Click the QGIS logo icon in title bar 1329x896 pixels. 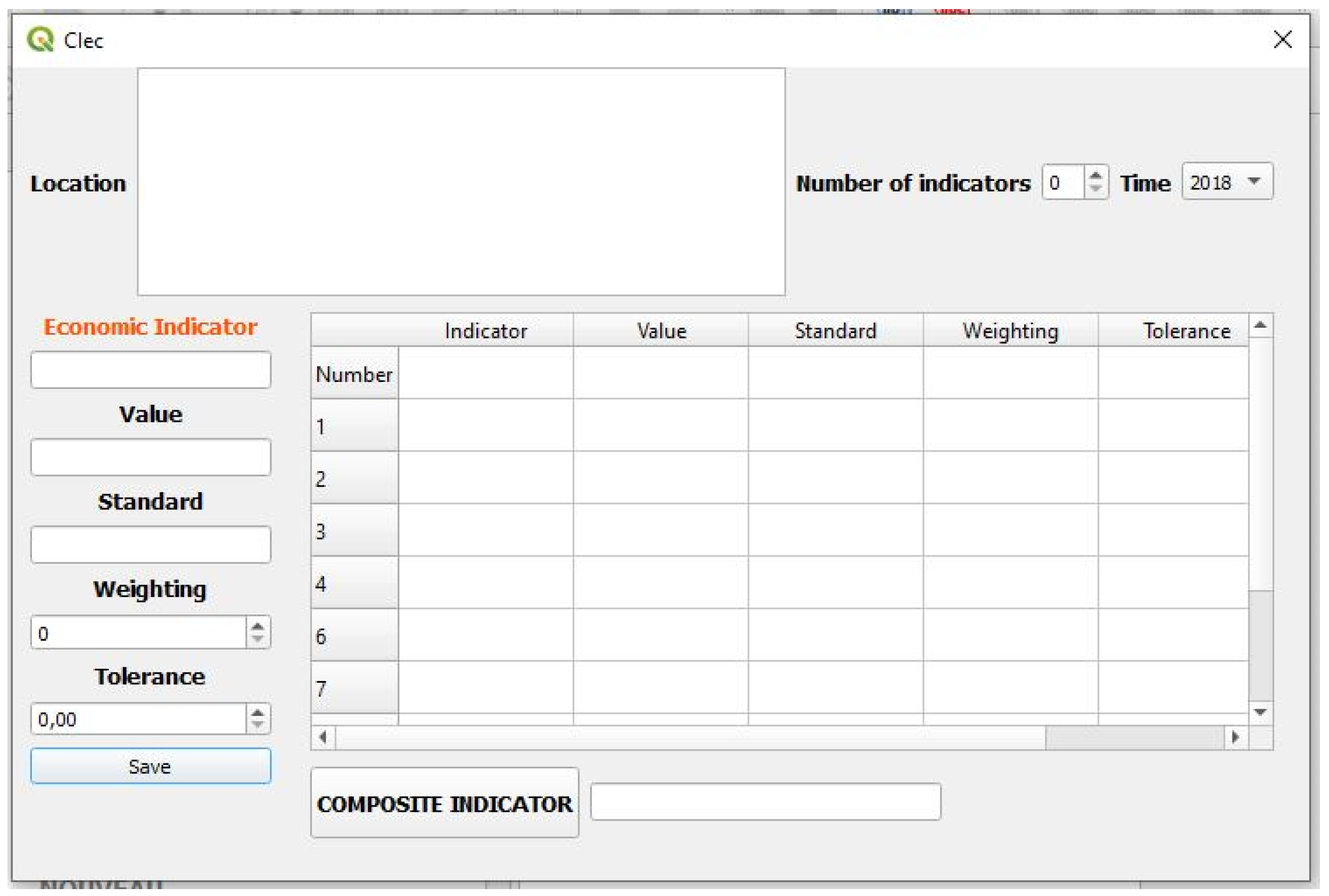pyautogui.click(x=40, y=40)
